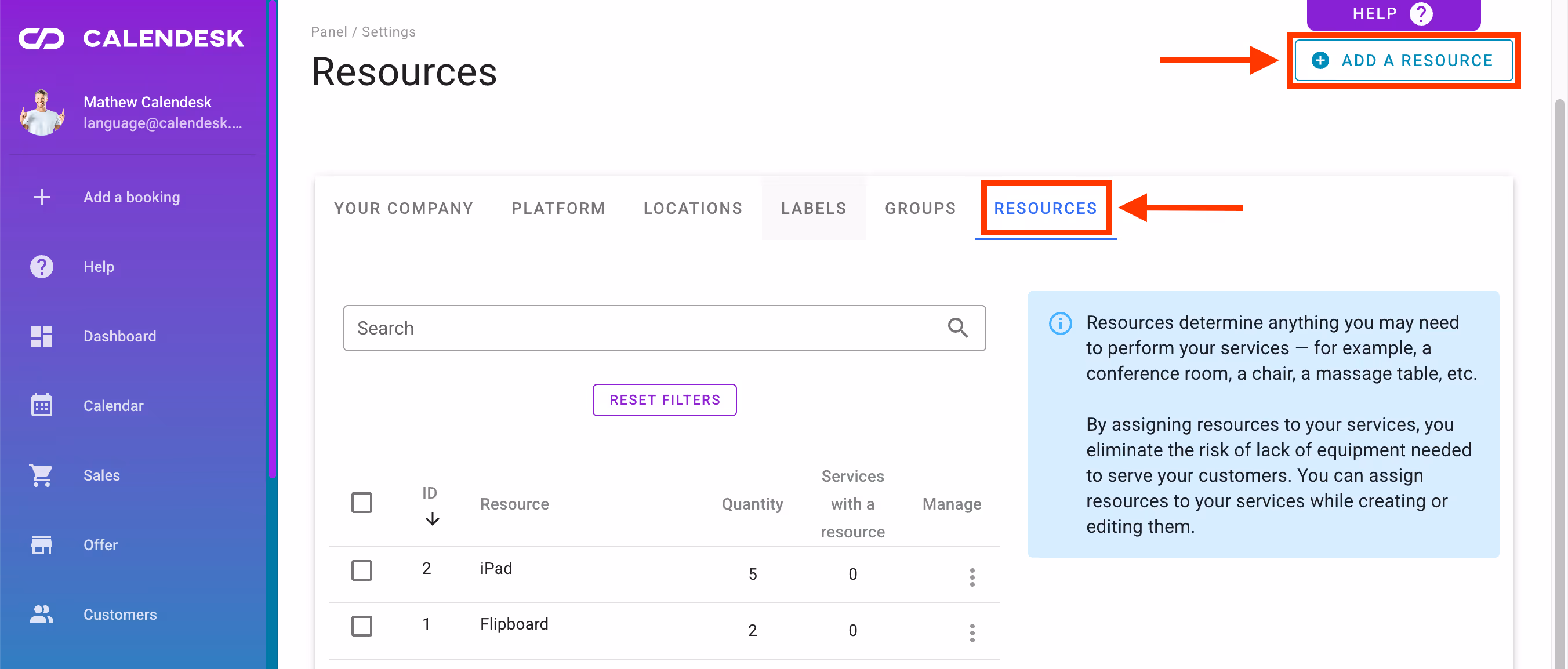Check the checkbox for the iPad resource
This screenshot has width=1568, height=669.
tap(362, 571)
